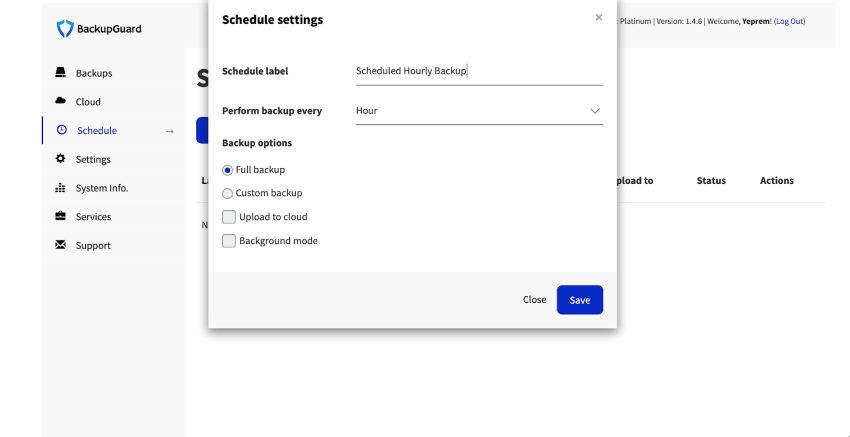Click the Backups drive icon in sidebar

61,73
